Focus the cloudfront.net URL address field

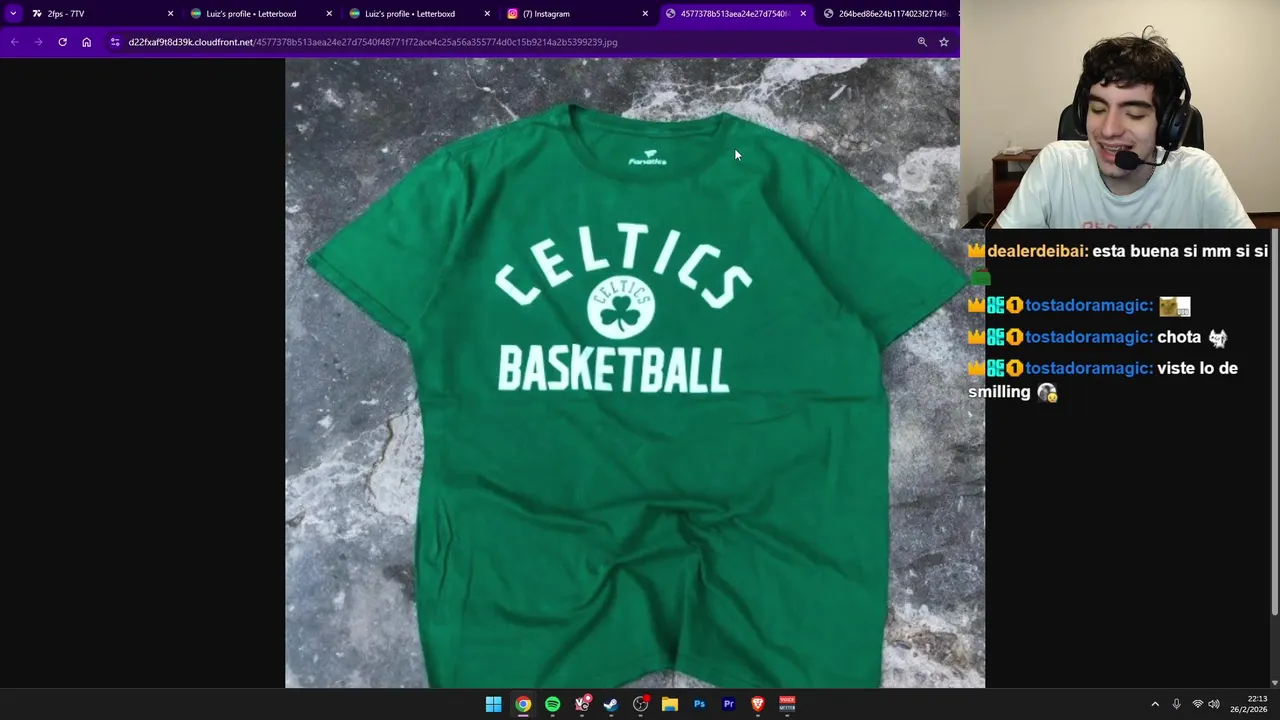click(x=510, y=42)
